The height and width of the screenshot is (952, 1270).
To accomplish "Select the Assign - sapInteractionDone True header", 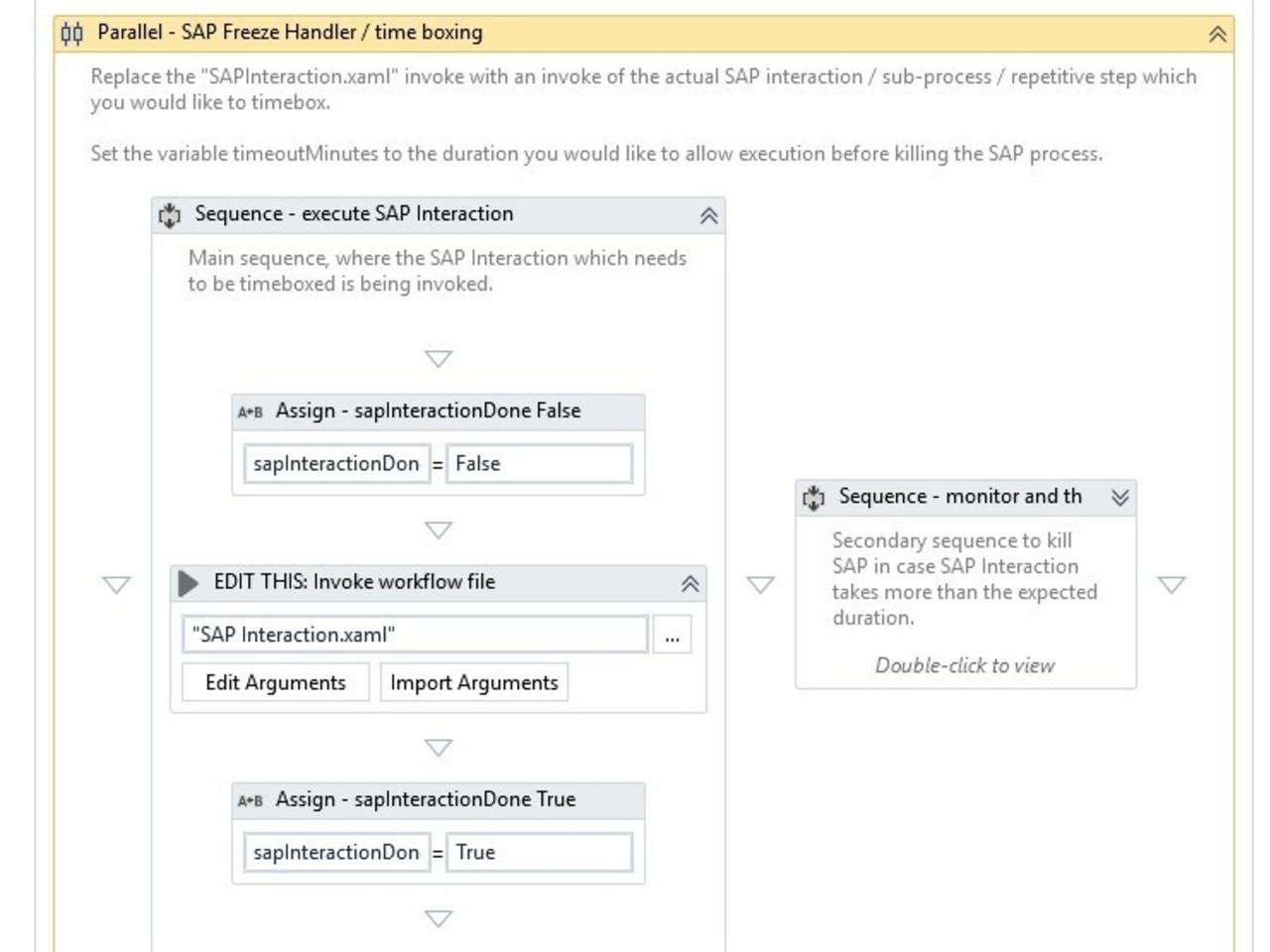I will [438, 800].
